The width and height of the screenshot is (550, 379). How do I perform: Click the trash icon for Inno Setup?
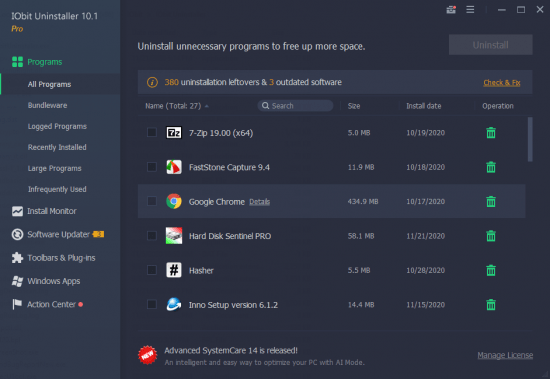491,305
